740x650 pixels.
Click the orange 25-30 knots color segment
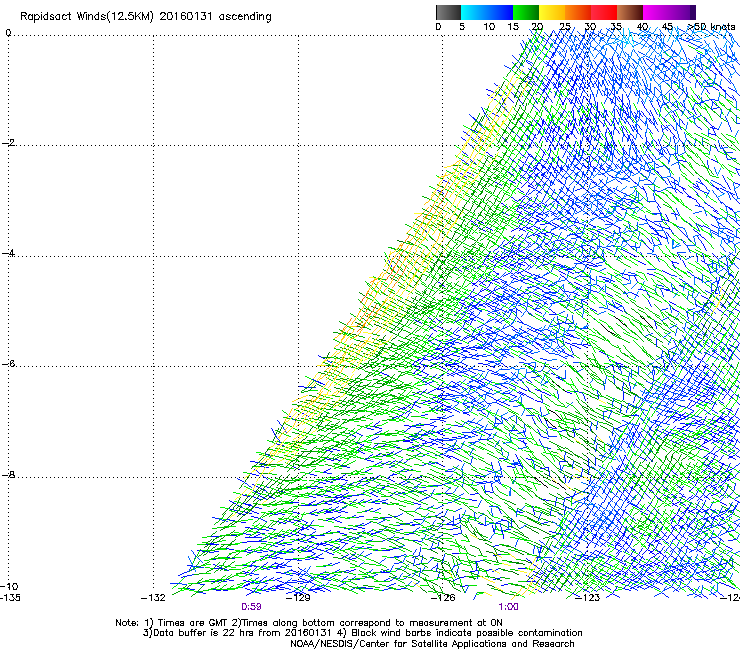[x=578, y=12]
